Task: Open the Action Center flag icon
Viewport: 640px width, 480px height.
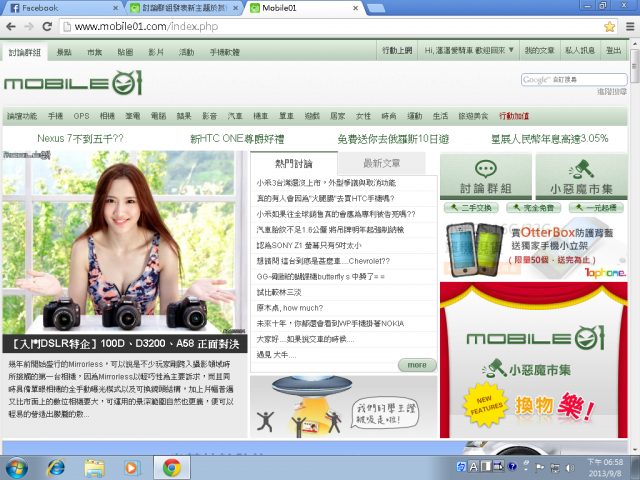Action: (540, 468)
